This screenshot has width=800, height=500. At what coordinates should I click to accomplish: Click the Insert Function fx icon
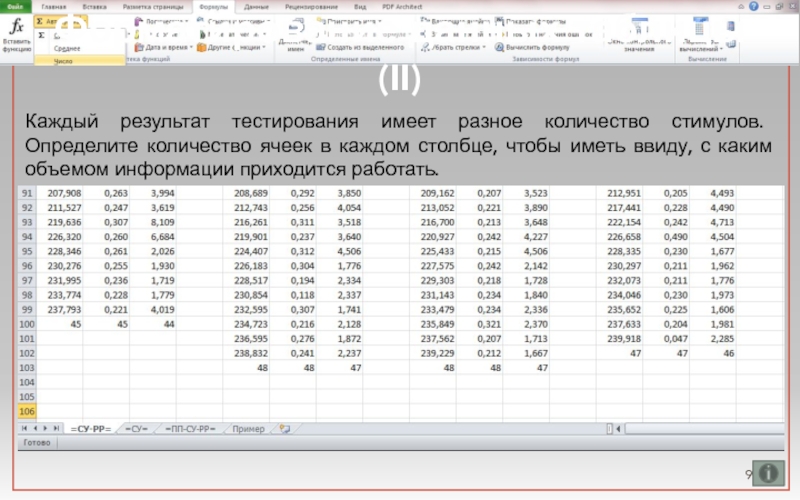click(x=16, y=28)
